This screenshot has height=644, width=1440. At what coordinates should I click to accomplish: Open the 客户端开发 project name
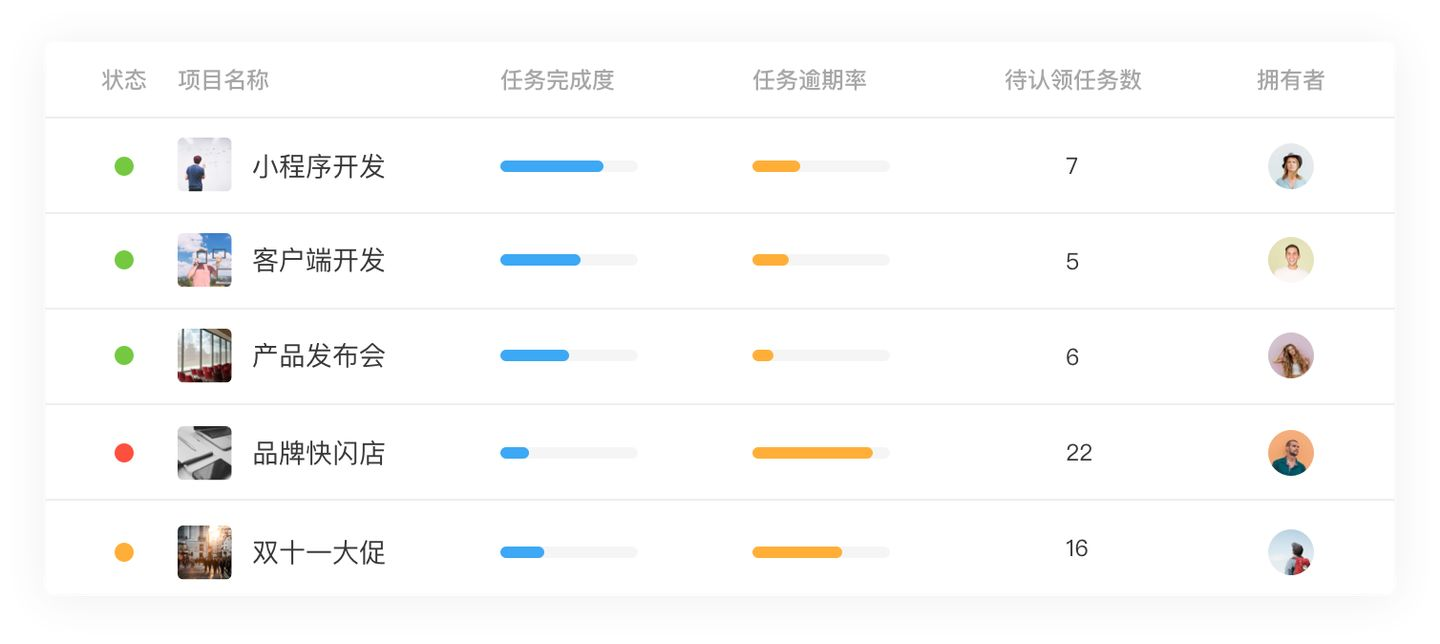[319, 261]
